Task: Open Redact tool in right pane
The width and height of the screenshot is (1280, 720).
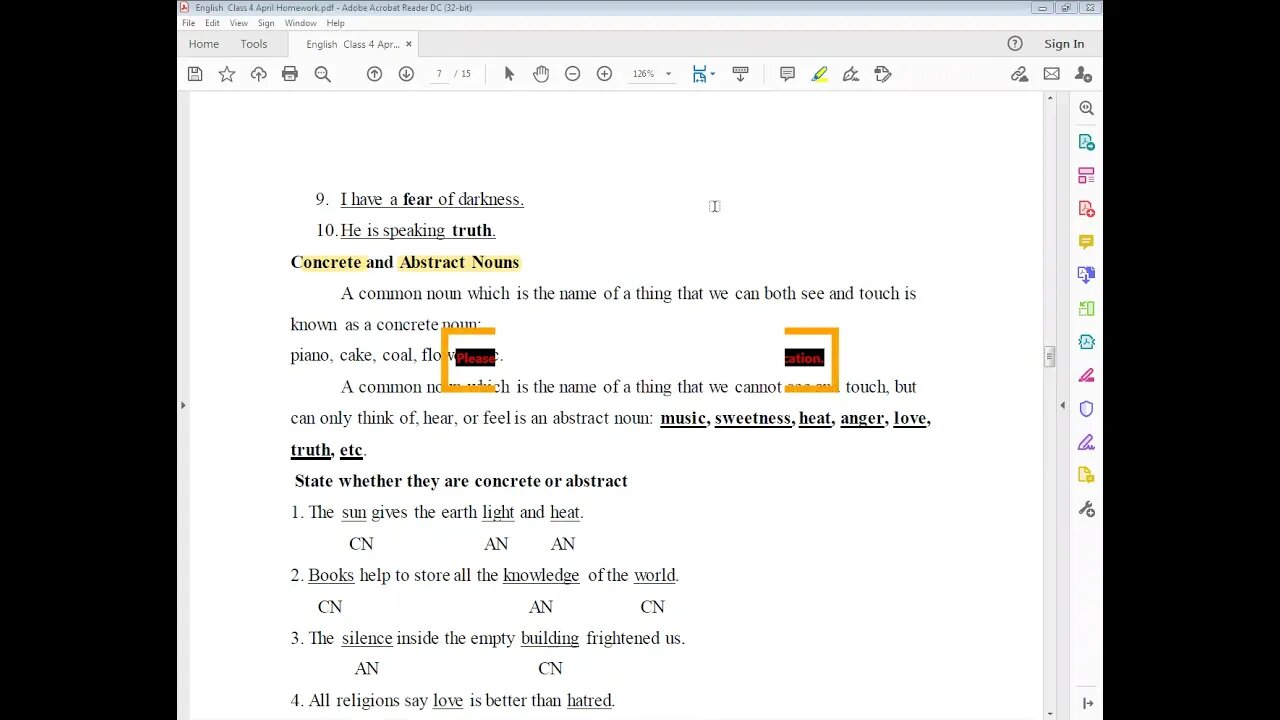Action: [x=1086, y=376]
